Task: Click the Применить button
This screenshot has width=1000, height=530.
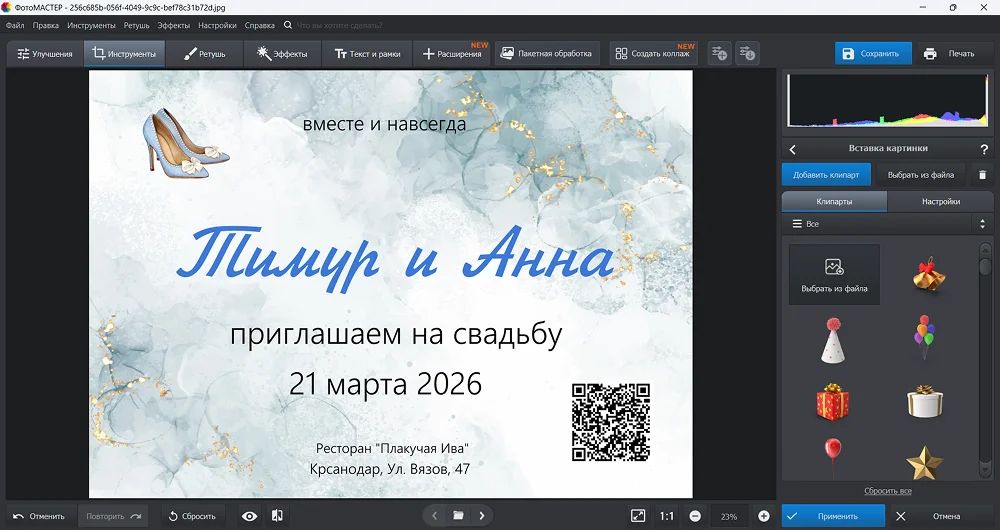Action: tap(833, 516)
